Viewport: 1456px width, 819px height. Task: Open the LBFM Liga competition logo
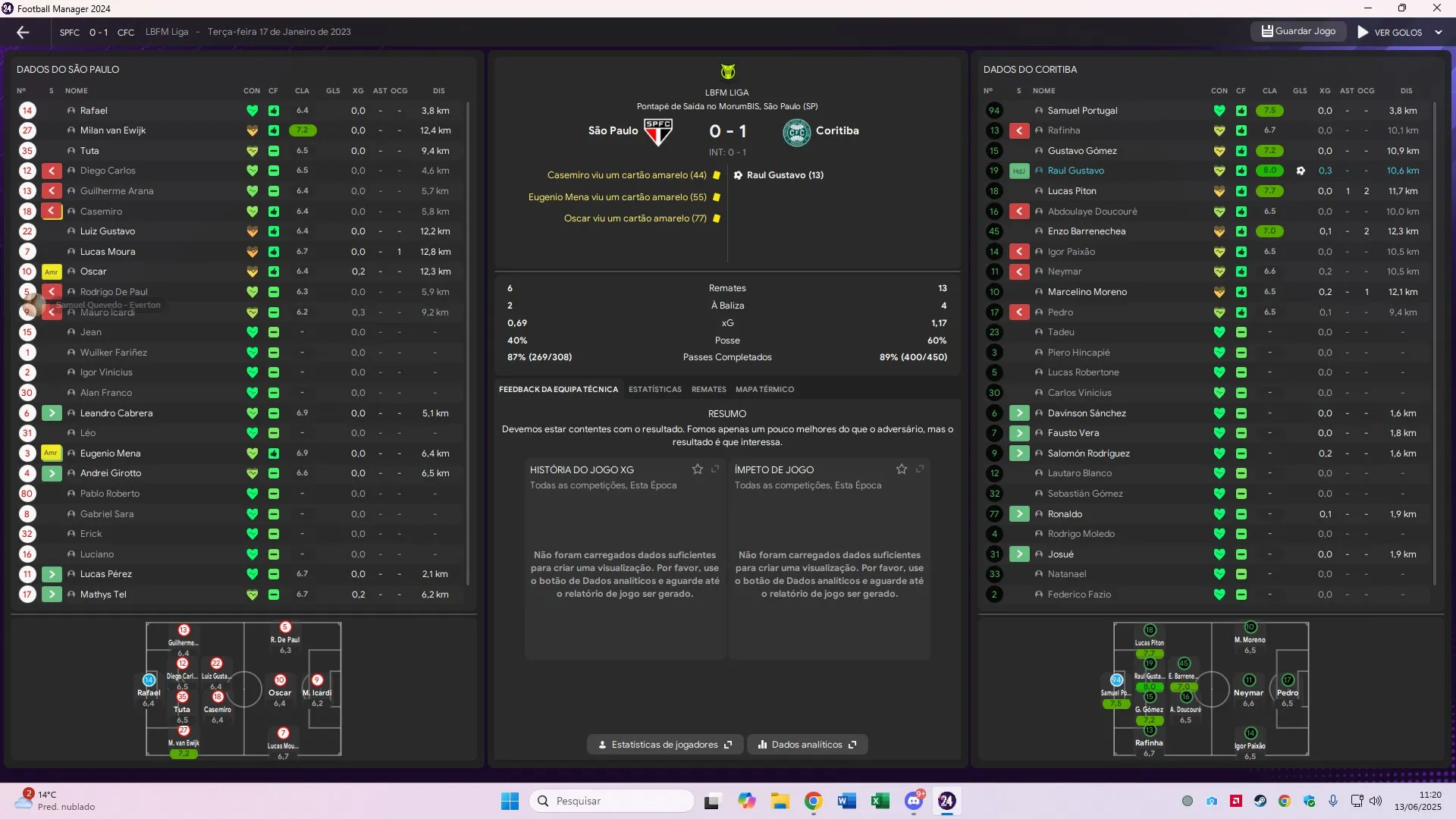pyautogui.click(x=727, y=71)
